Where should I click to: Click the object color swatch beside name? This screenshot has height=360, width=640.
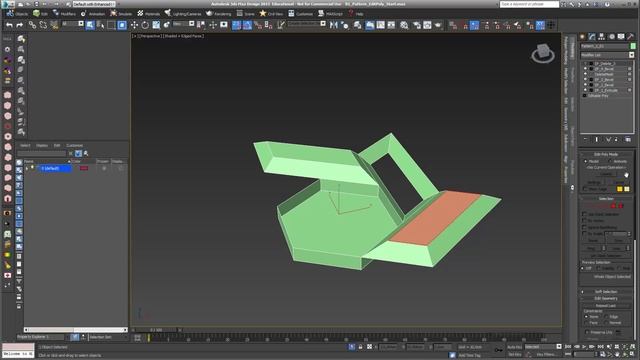click(633, 46)
